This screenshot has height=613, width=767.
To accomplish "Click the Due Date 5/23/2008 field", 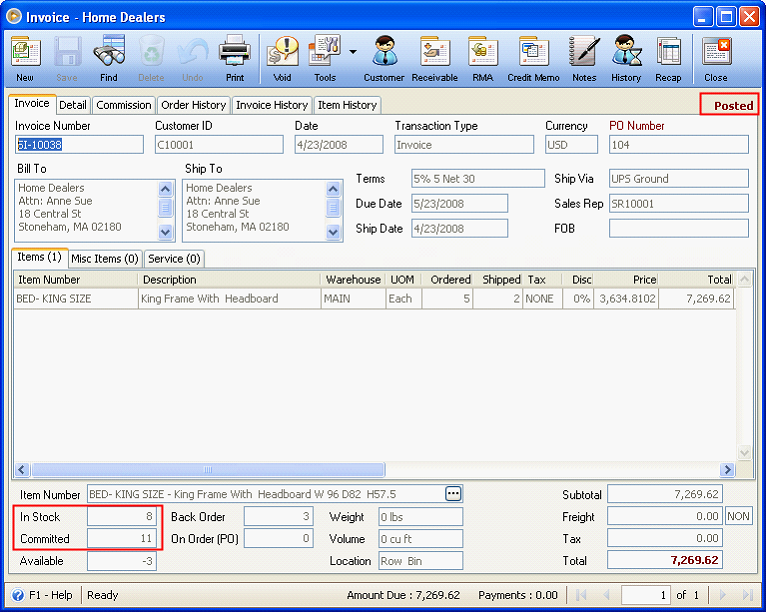I will tap(459, 204).
